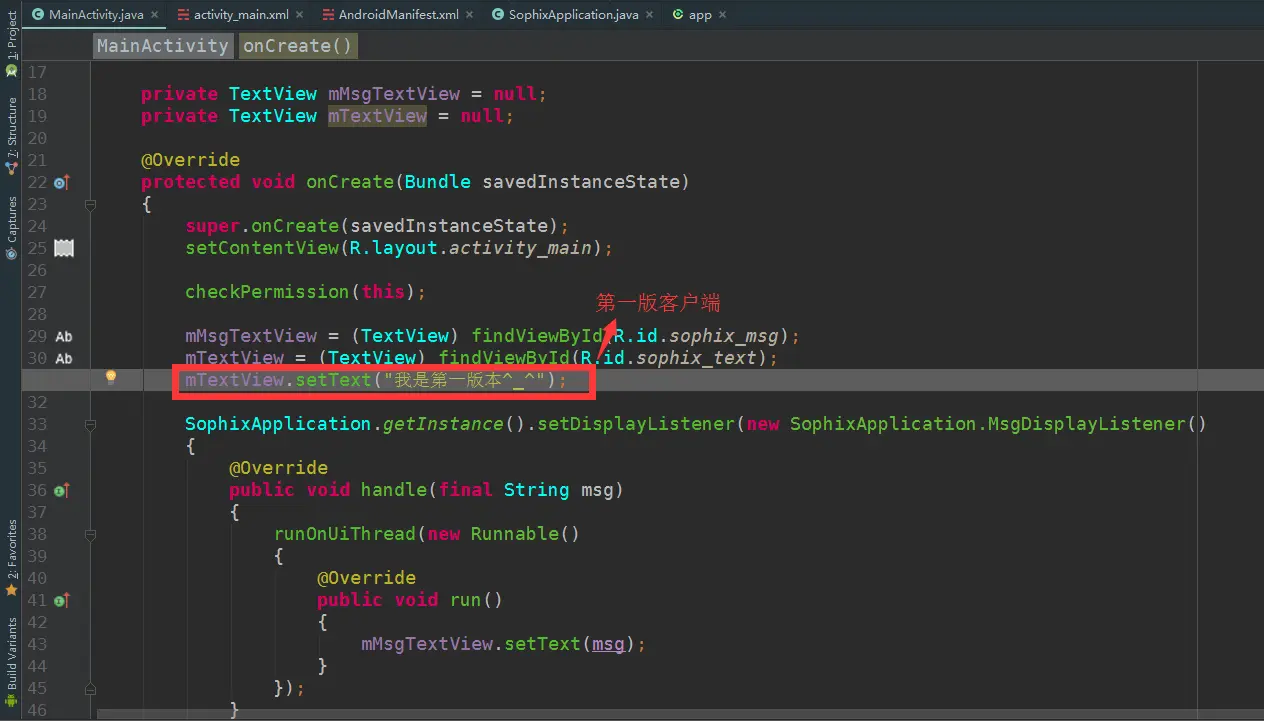Open the 2: Favorites tool window
Viewport: 1264px width, 721px height.
[x=11, y=558]
